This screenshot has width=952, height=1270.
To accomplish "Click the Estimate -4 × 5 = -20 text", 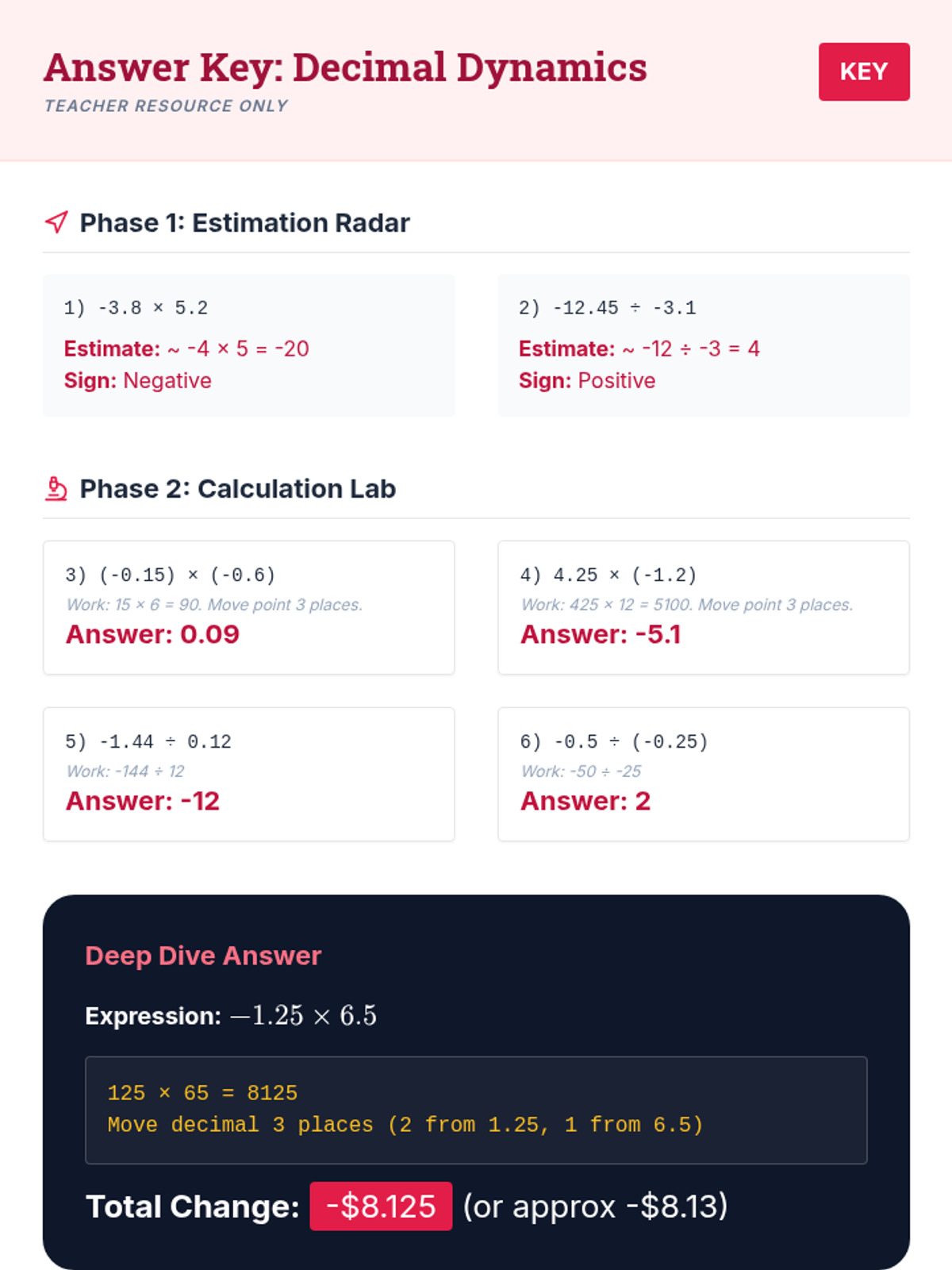I will [186, 348].
